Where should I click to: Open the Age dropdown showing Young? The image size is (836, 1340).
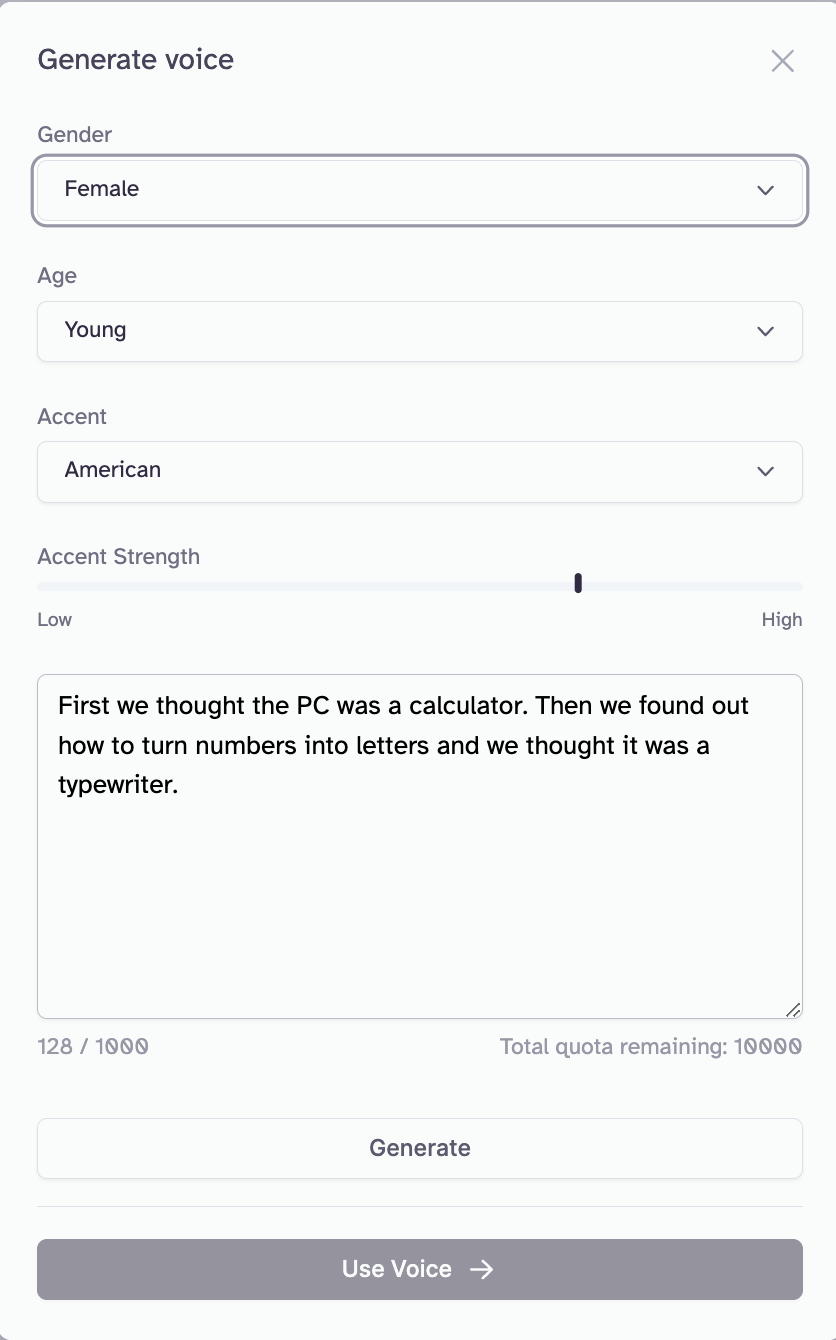pos(419,331)
